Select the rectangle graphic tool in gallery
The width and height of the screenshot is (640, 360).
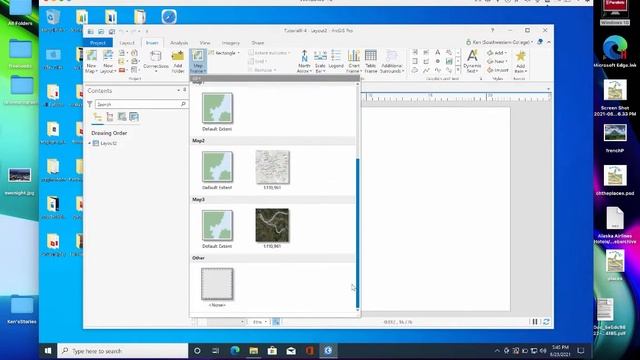(415, 61)
